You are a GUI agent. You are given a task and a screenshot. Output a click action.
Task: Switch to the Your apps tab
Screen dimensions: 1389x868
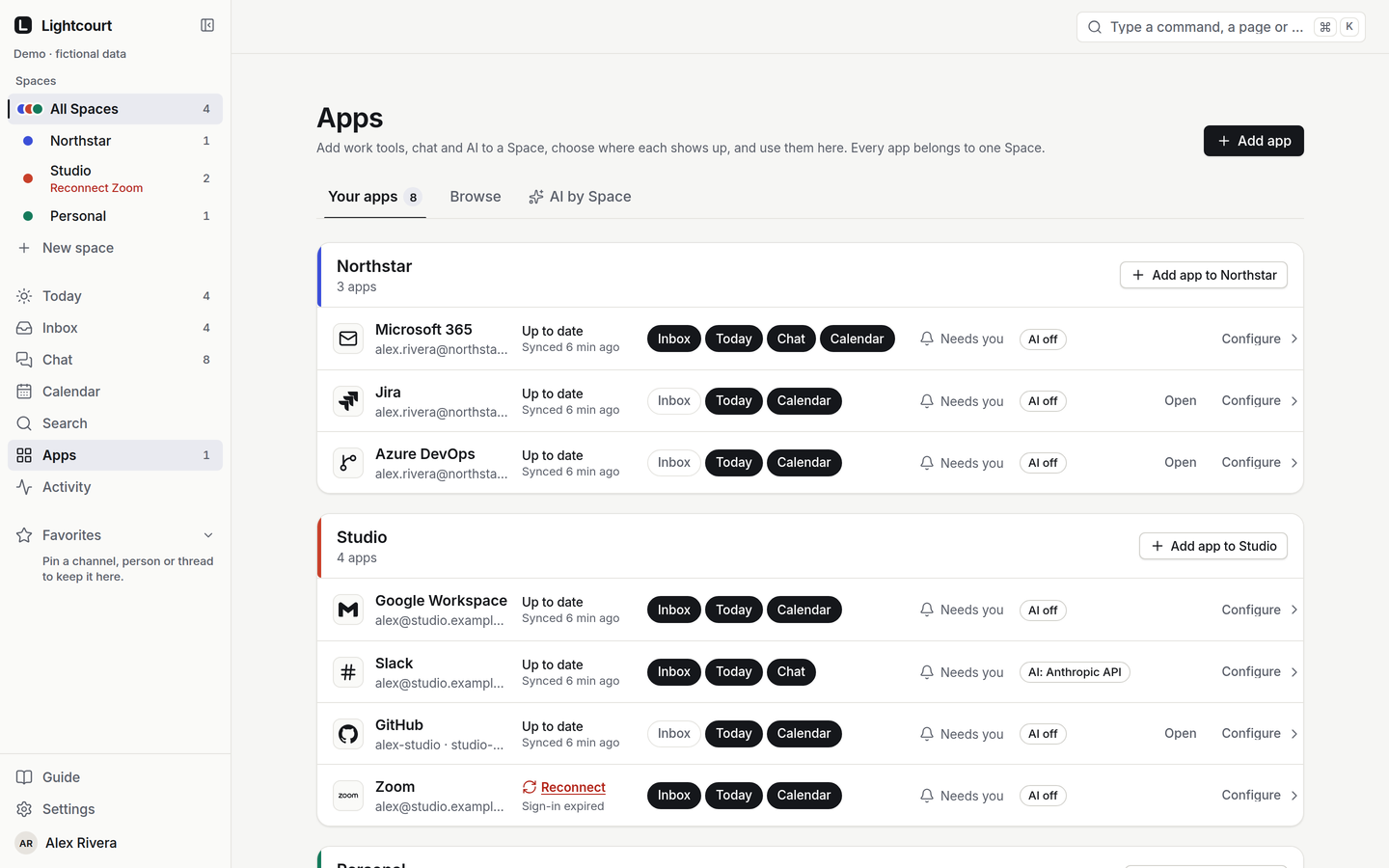374,197
